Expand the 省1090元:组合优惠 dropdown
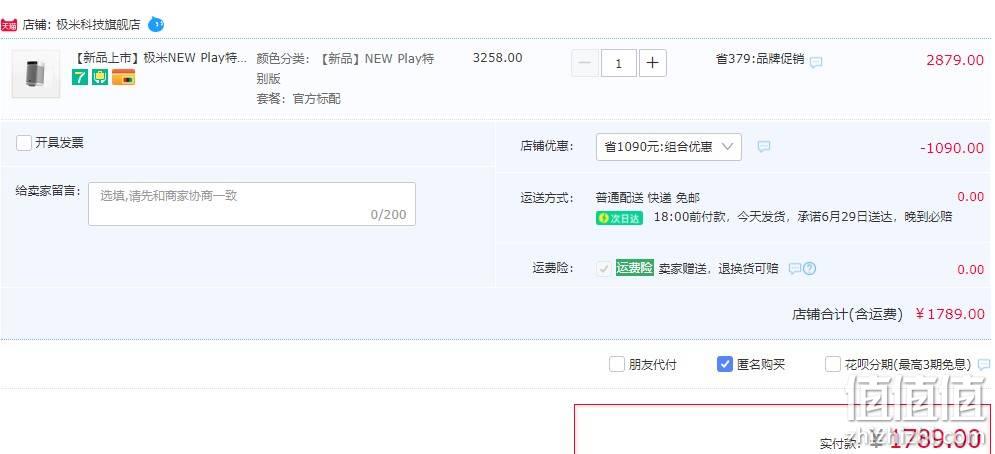This screenshot has width=995, height=454. tap(669, 147)
